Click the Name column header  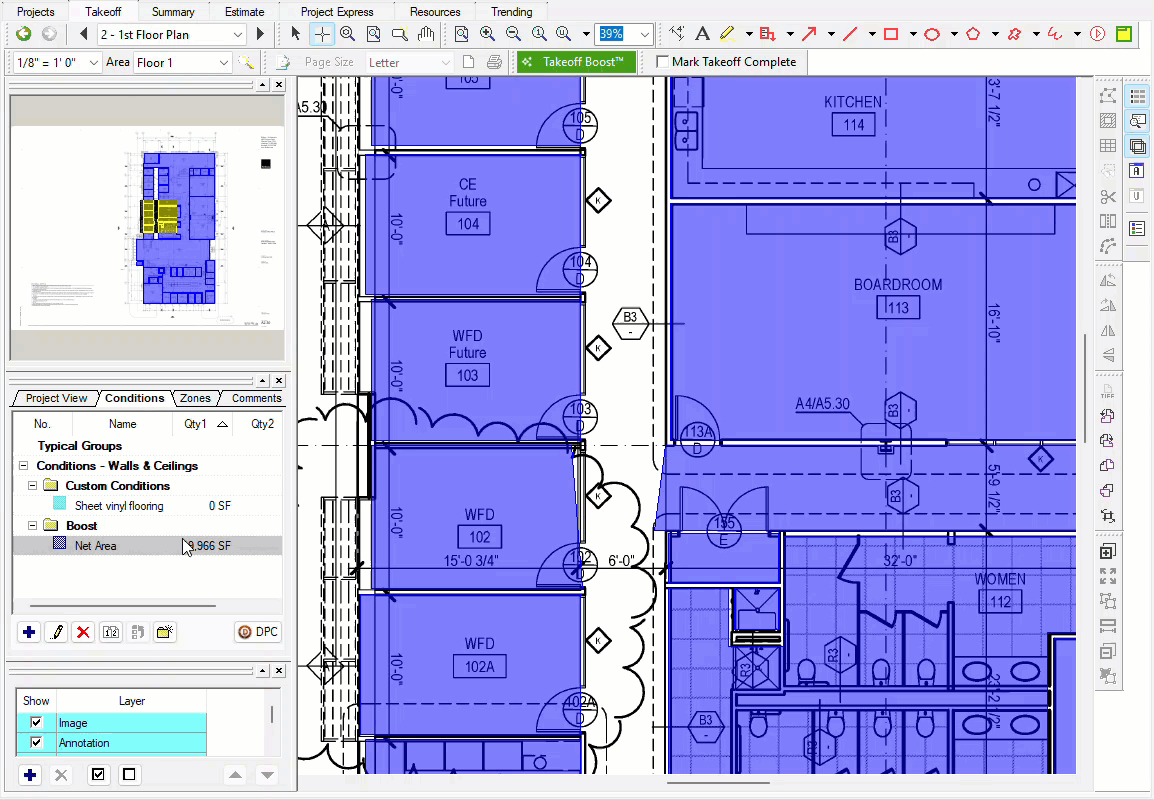coord(122,424)
